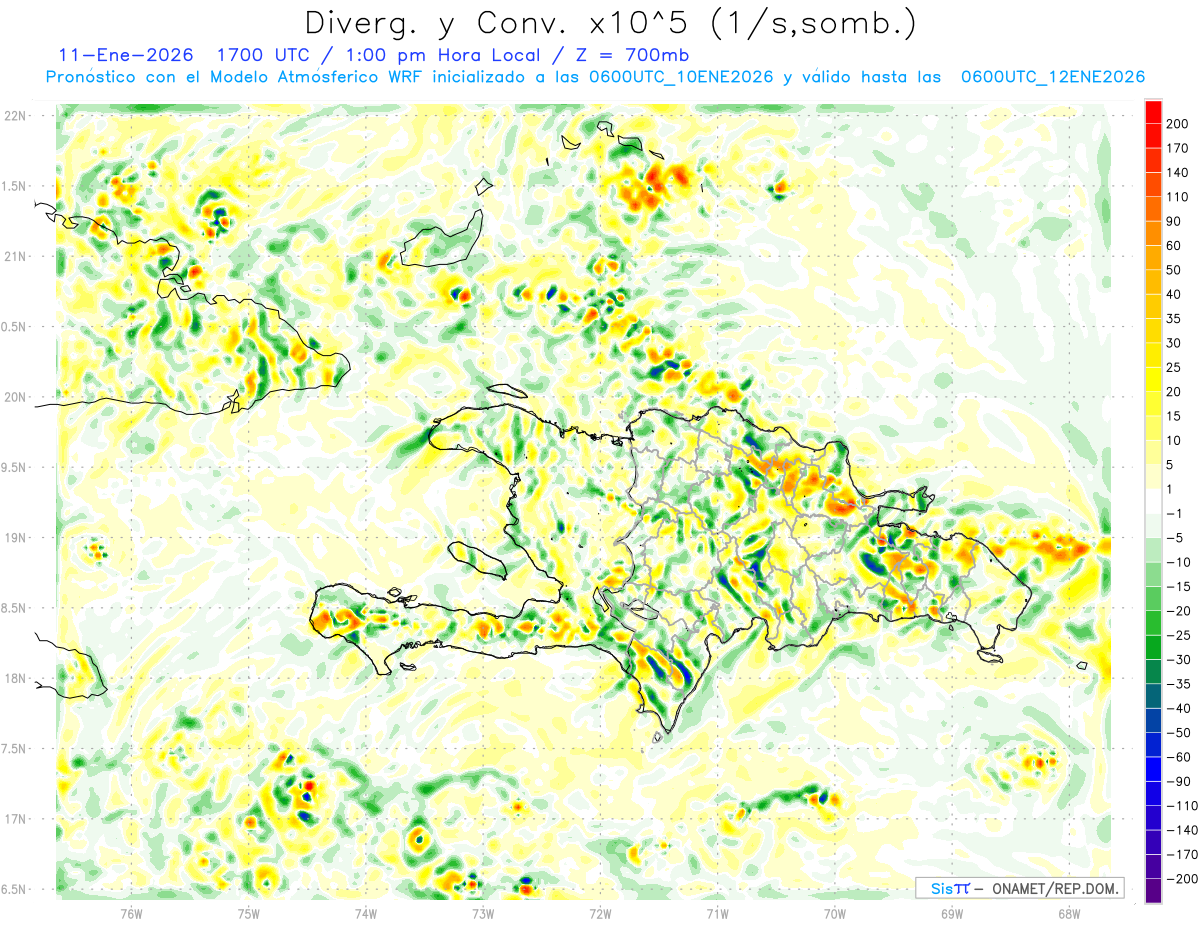This screenshot has height=927, width=1200.
Task: Click the '170' label on the color scale
Action: [x=1178, y=148]
